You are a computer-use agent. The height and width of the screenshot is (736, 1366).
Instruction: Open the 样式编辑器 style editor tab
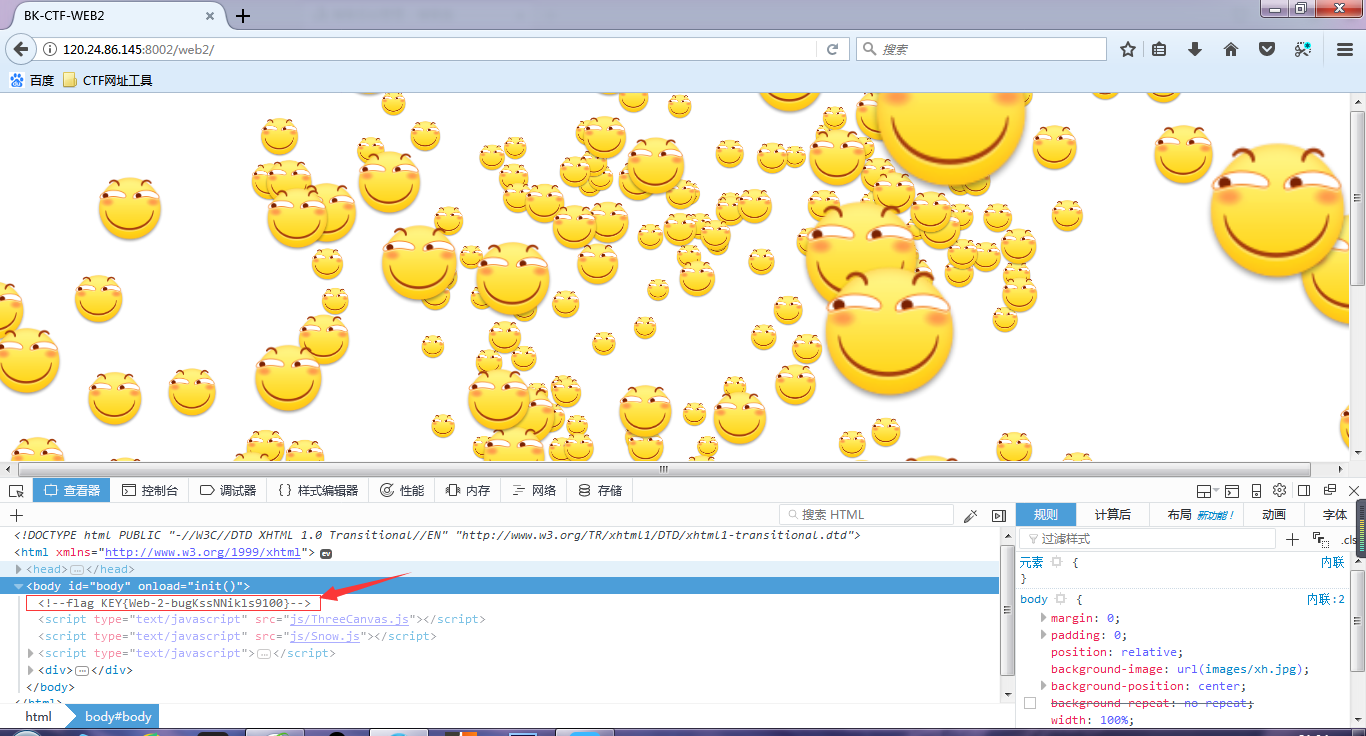(318, 490)
